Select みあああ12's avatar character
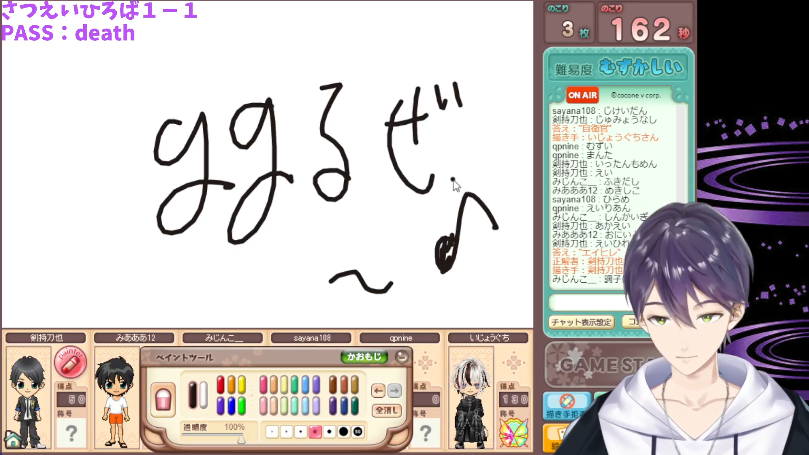Viewport: 809px width, 455px height. pyautogui.click(x=117, y=400)
